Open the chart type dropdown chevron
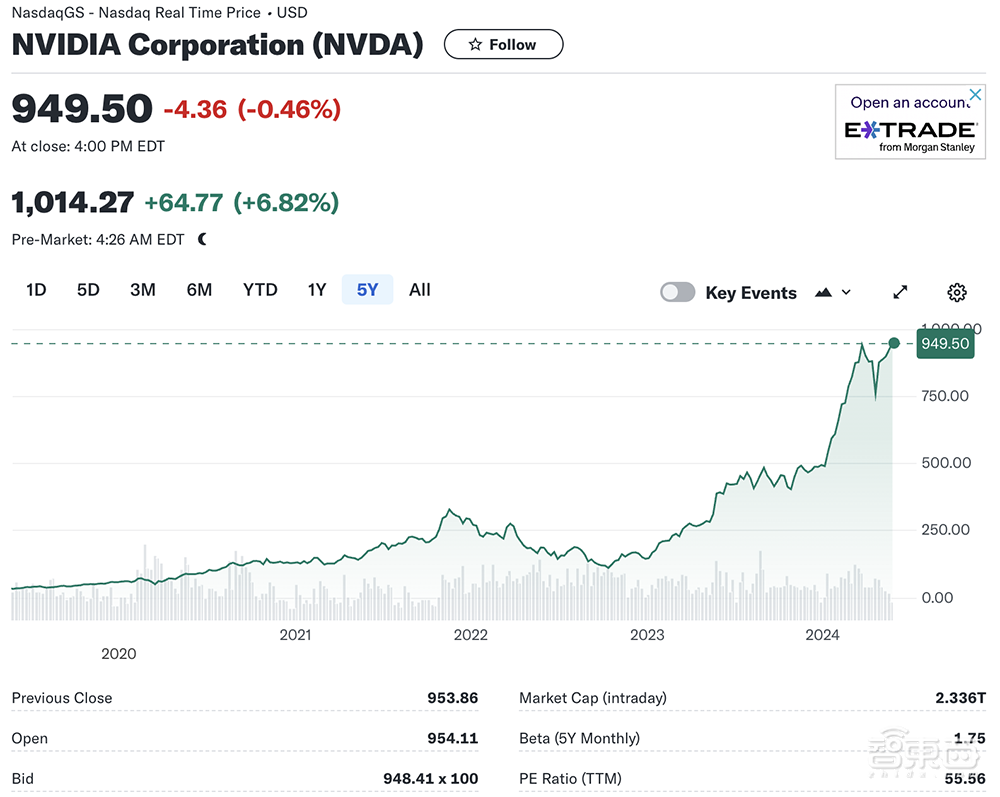 (846, 292)
